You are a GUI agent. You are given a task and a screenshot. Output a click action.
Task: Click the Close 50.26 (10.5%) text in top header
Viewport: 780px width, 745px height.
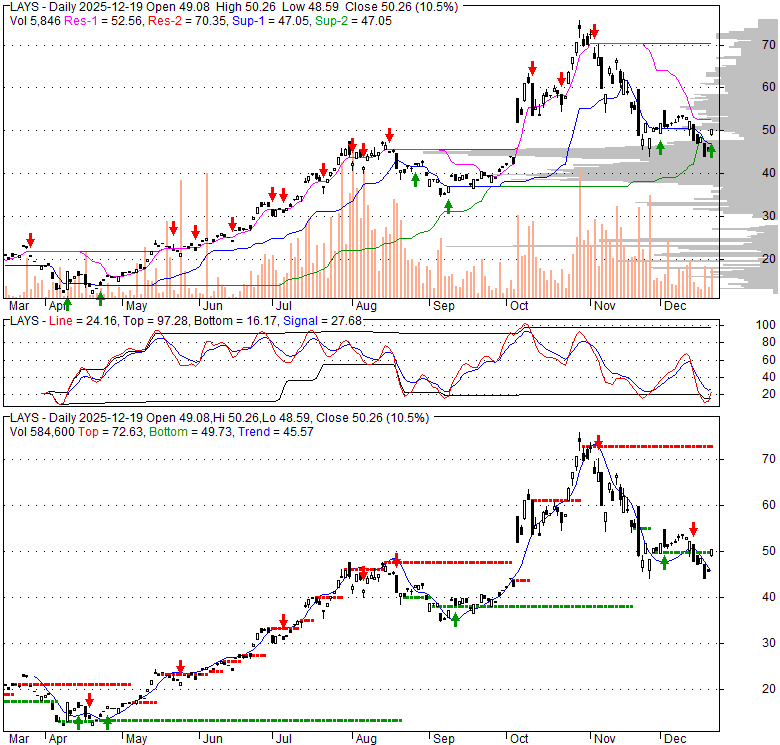(x=401, y=7)
